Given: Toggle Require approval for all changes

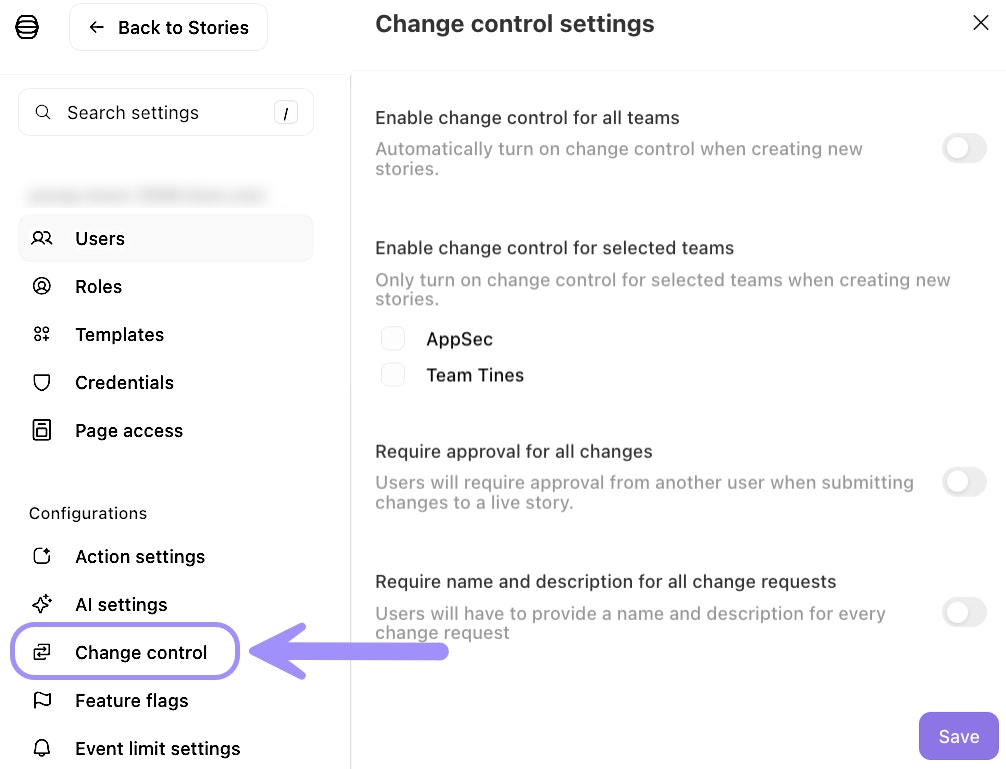Looking at the screenshot, I should [964, 483].
